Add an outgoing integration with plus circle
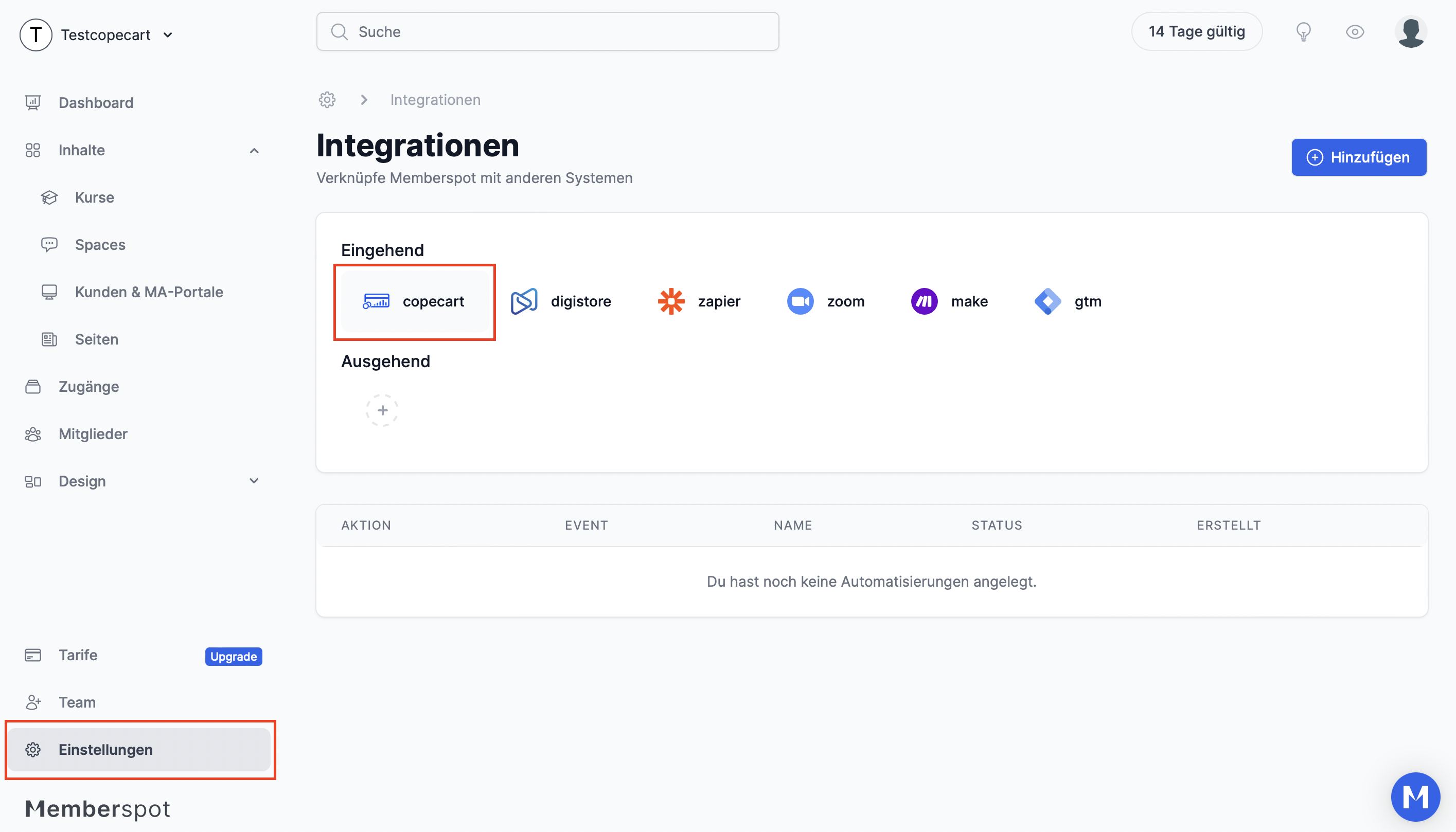Viewport: 1456px width, 832px height. pyautogui.click(x=382, y=410)
